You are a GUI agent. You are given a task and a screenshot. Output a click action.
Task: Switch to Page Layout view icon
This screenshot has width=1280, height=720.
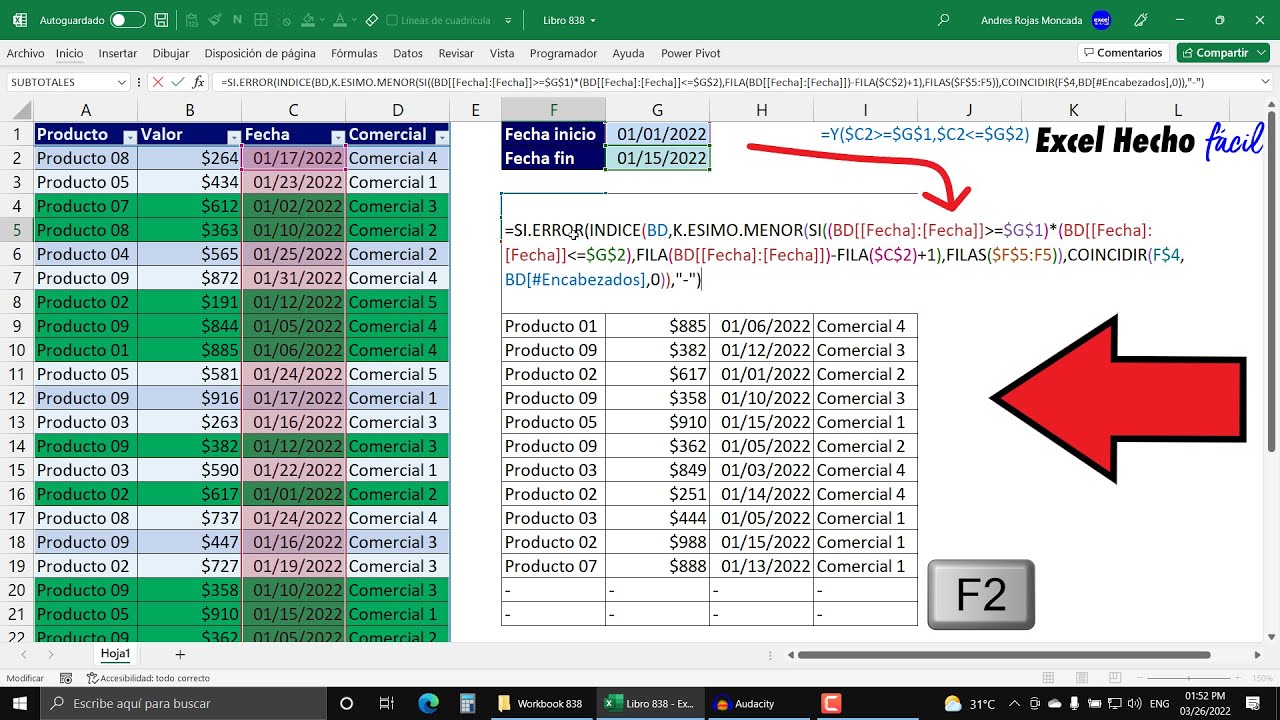click(1082, 677)
